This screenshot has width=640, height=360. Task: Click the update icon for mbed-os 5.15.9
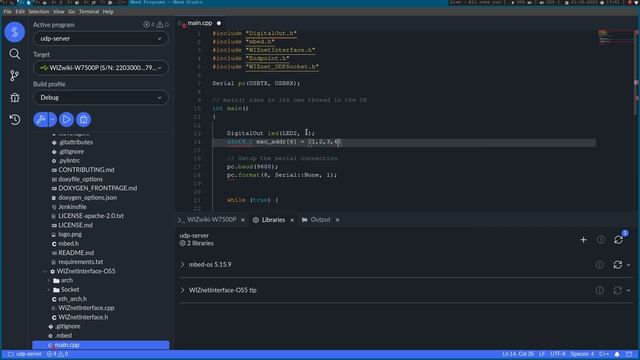click(618, 265)
